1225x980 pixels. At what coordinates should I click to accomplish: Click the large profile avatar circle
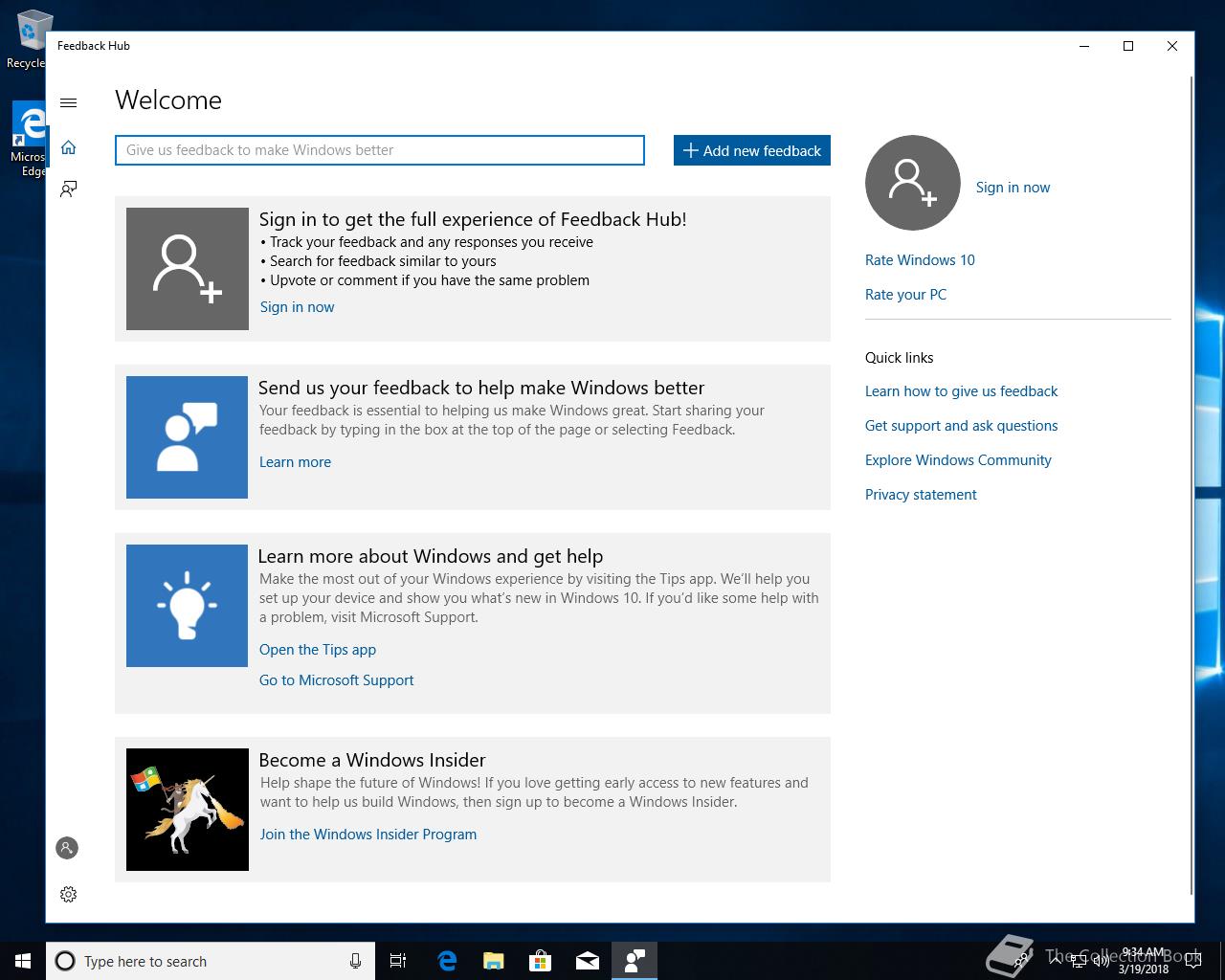coord(912,183)
